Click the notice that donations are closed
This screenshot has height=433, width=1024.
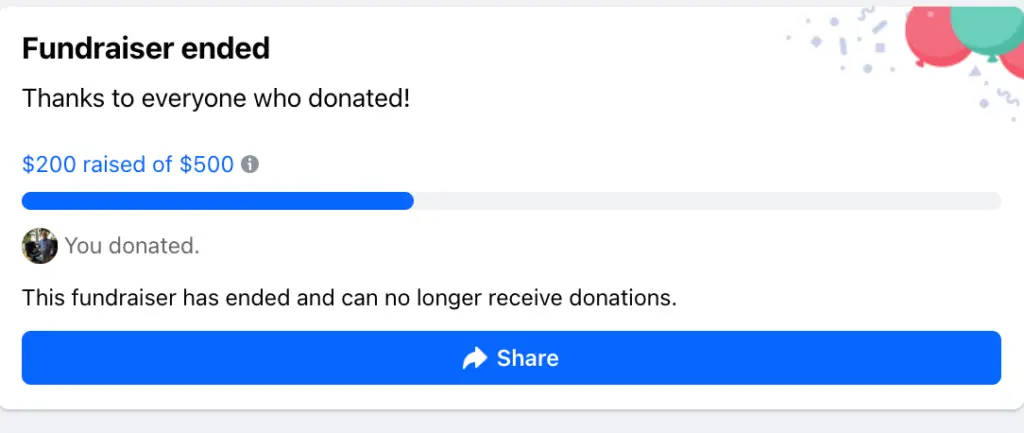[x=349, y=297]
